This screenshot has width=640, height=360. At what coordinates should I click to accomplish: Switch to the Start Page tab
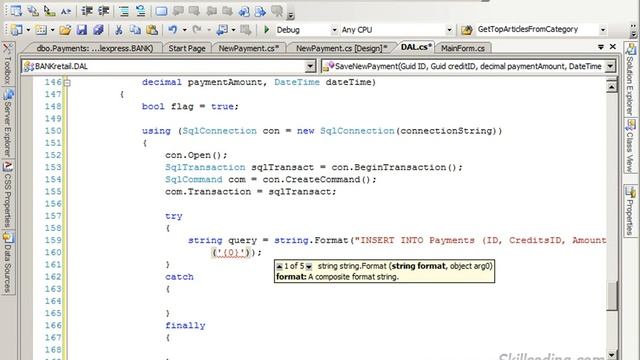click(187, 48)
